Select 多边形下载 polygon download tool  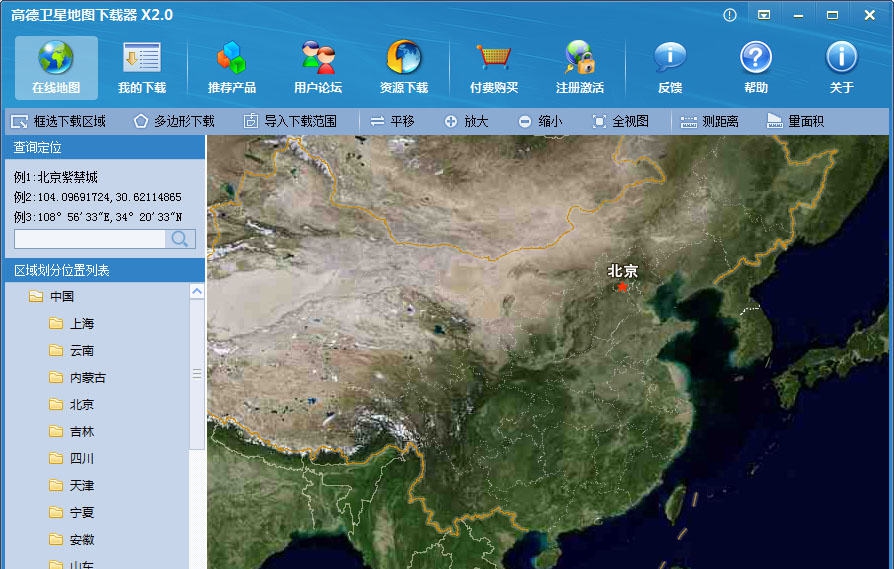pyautogui.click(x=174, y=121)
